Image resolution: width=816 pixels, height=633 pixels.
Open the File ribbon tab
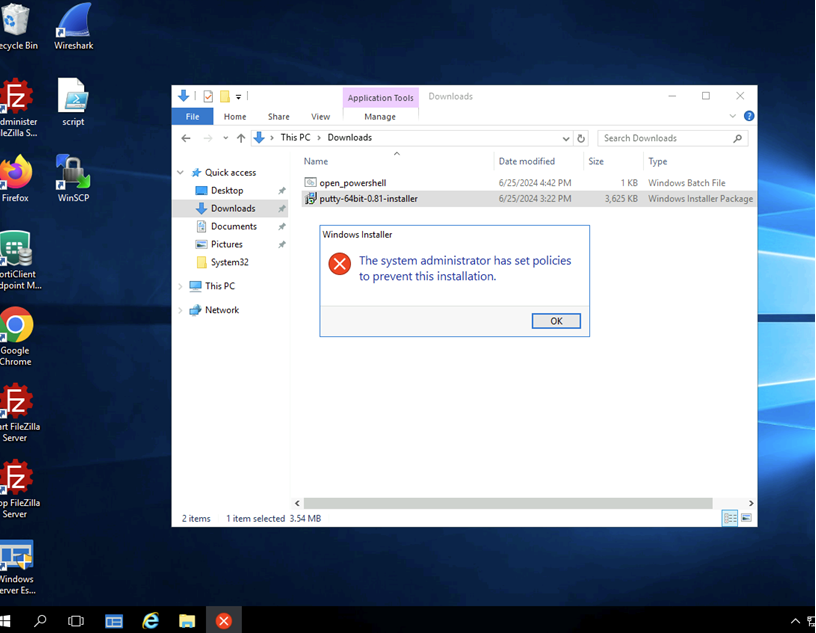(192, 116)
